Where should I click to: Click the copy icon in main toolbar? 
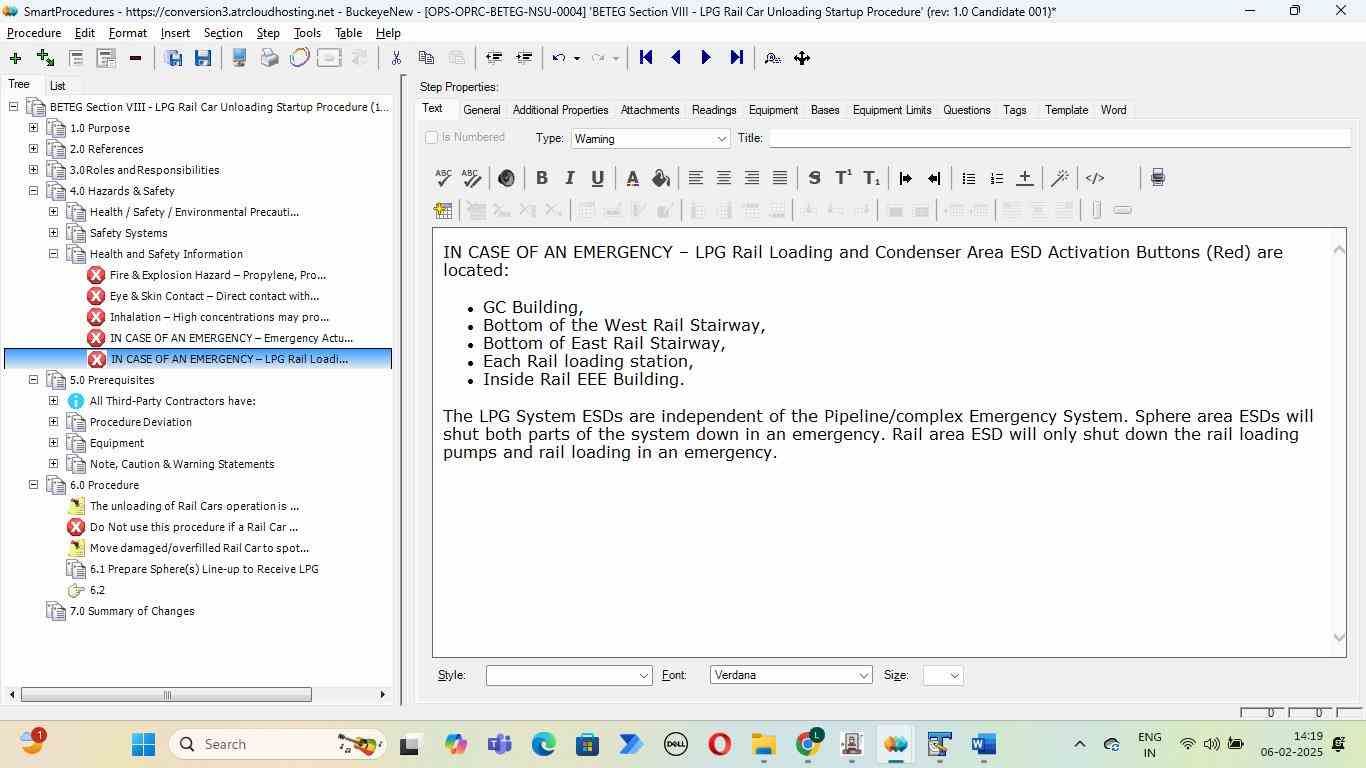426,58
